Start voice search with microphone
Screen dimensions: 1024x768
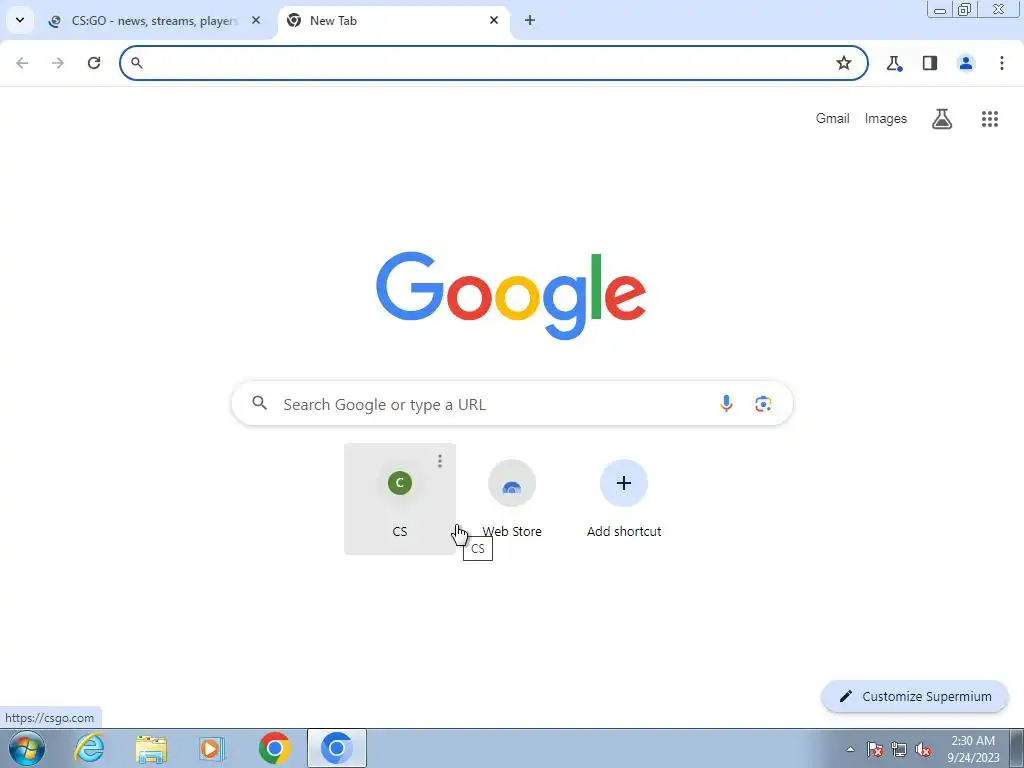point(726,404)
